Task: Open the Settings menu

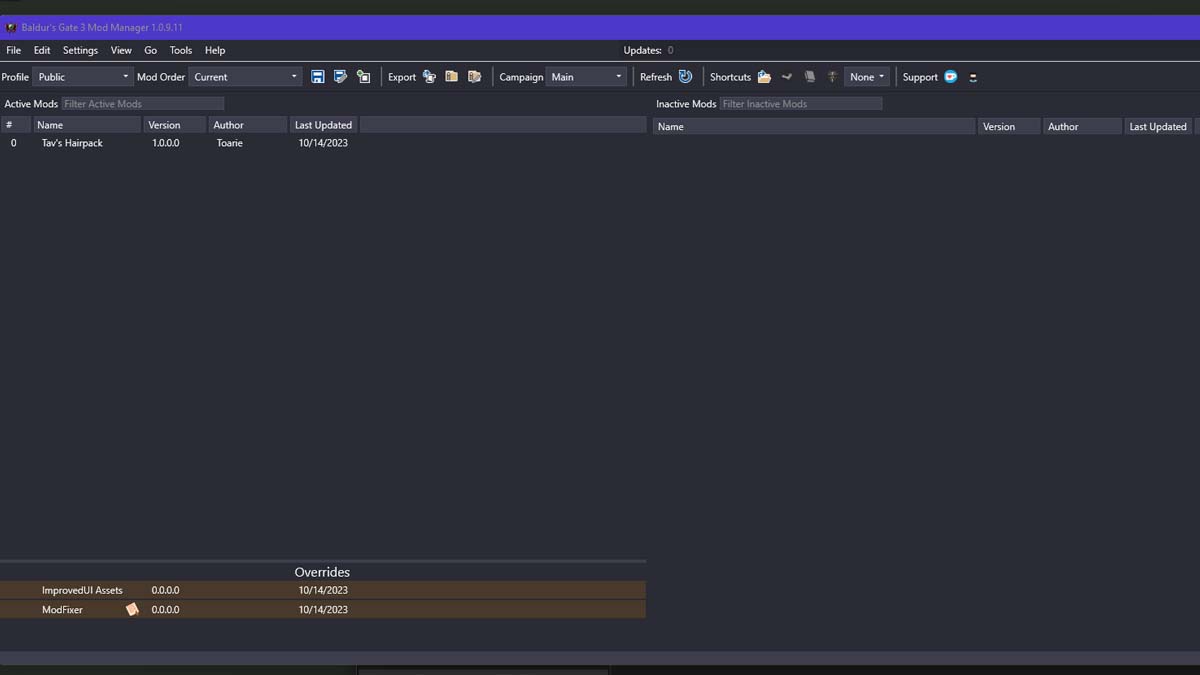Action: coord(80,50)
